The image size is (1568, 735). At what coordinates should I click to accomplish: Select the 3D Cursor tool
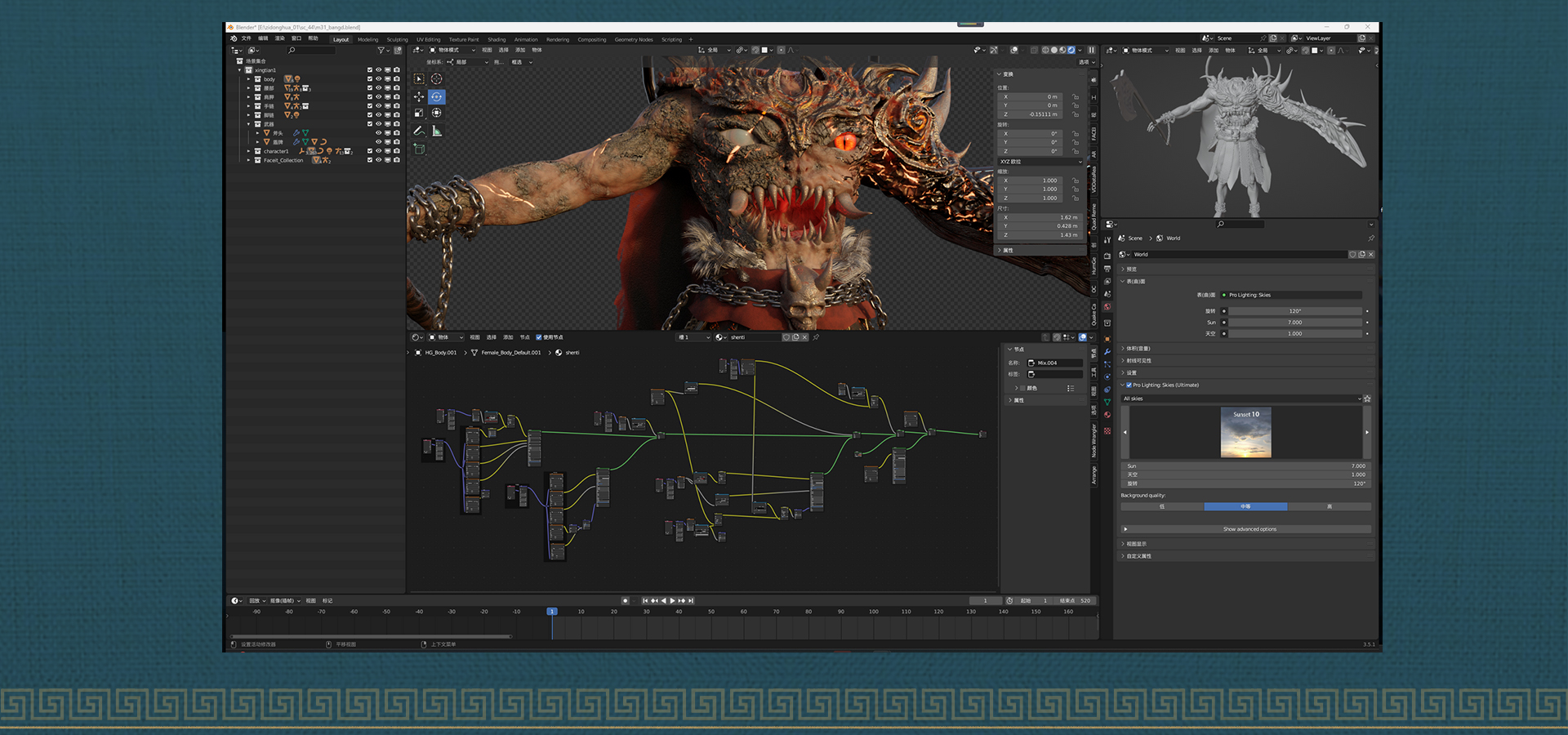[437, 79]
